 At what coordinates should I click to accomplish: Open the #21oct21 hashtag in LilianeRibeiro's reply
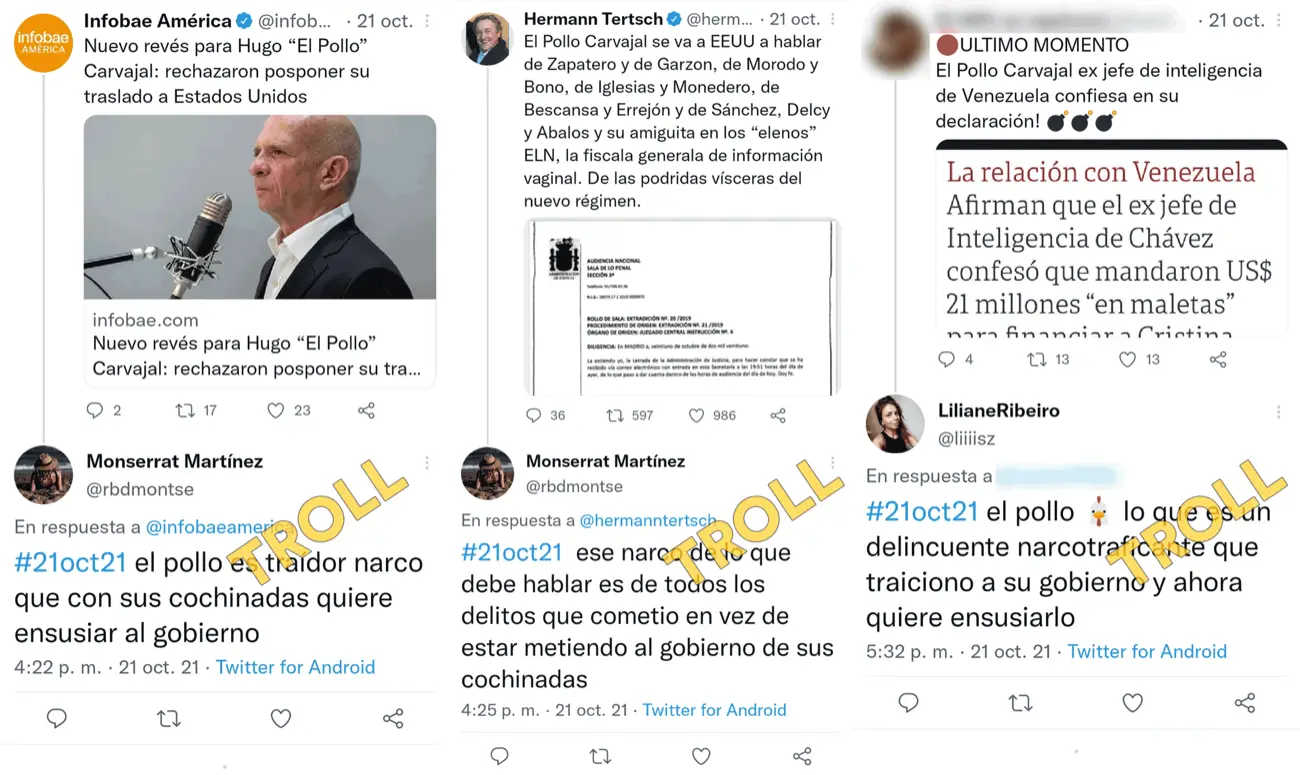point(922,512)
